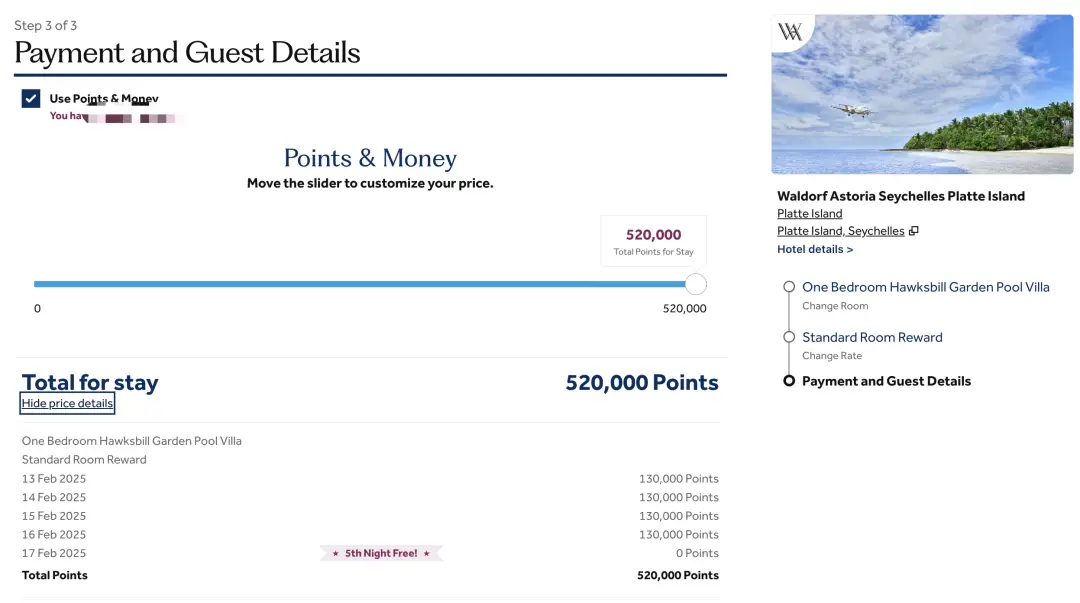Go to One Bedroom Hawksbill Garden Pool Villa step
1080x603 pixels.
click(925, 287)
